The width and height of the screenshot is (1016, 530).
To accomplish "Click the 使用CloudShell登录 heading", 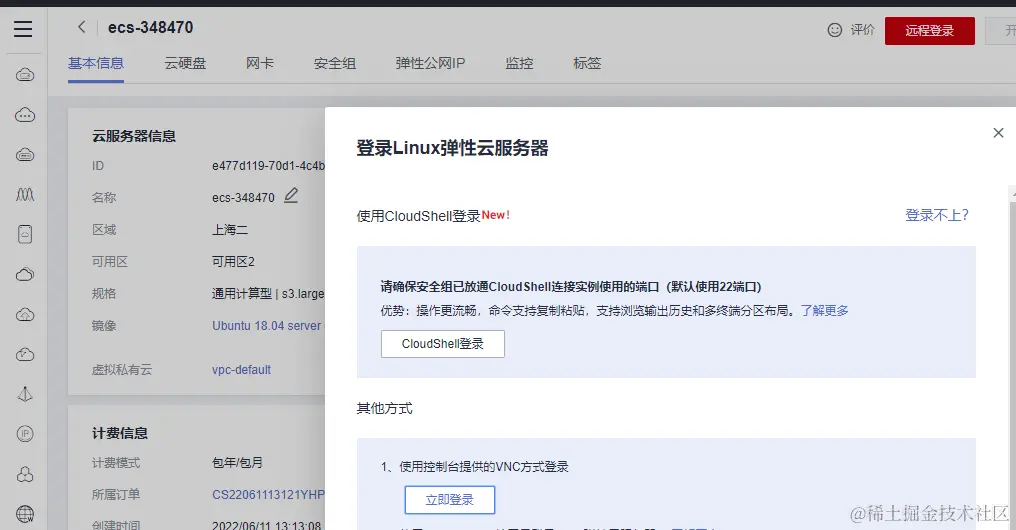I will [419, 216].
